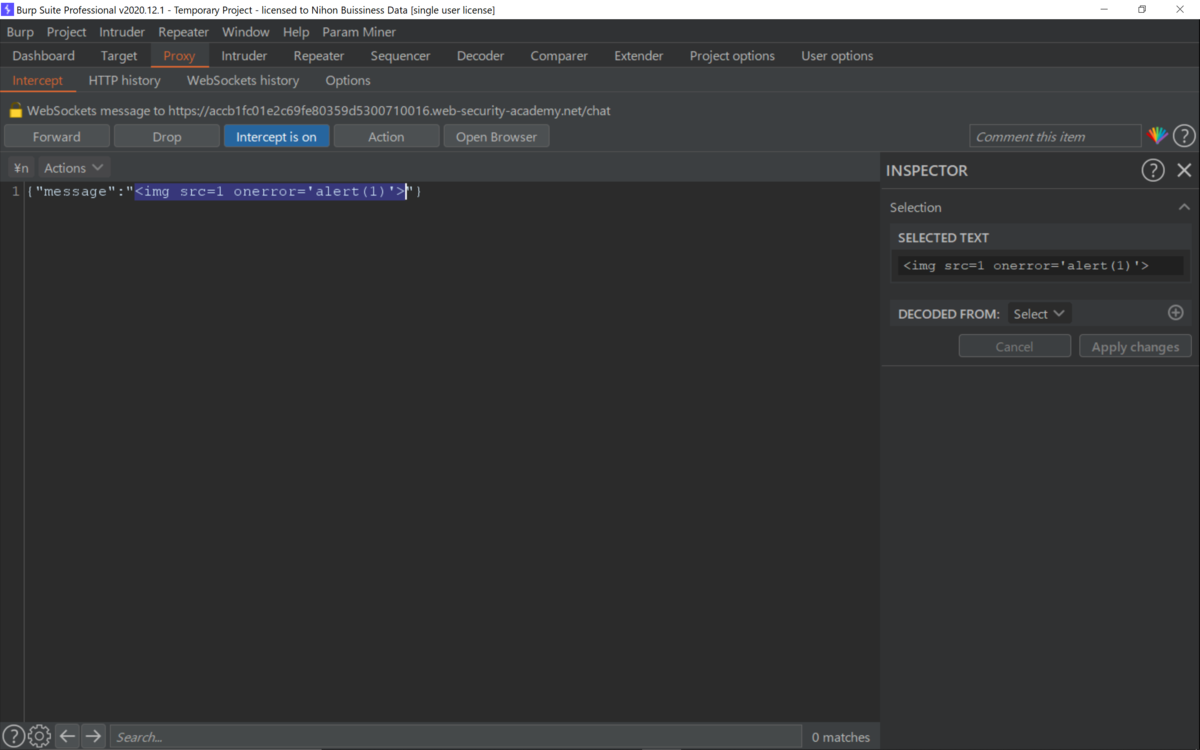Add a decoding with the plus icon
The width and height of the screenshot is (1200, 750).
click(1176, 313)
